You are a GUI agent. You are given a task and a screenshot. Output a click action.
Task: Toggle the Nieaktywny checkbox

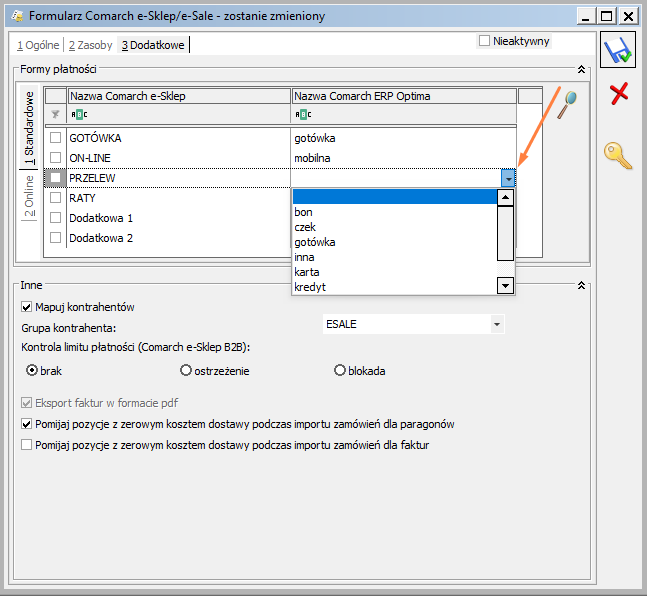[484, 41]
